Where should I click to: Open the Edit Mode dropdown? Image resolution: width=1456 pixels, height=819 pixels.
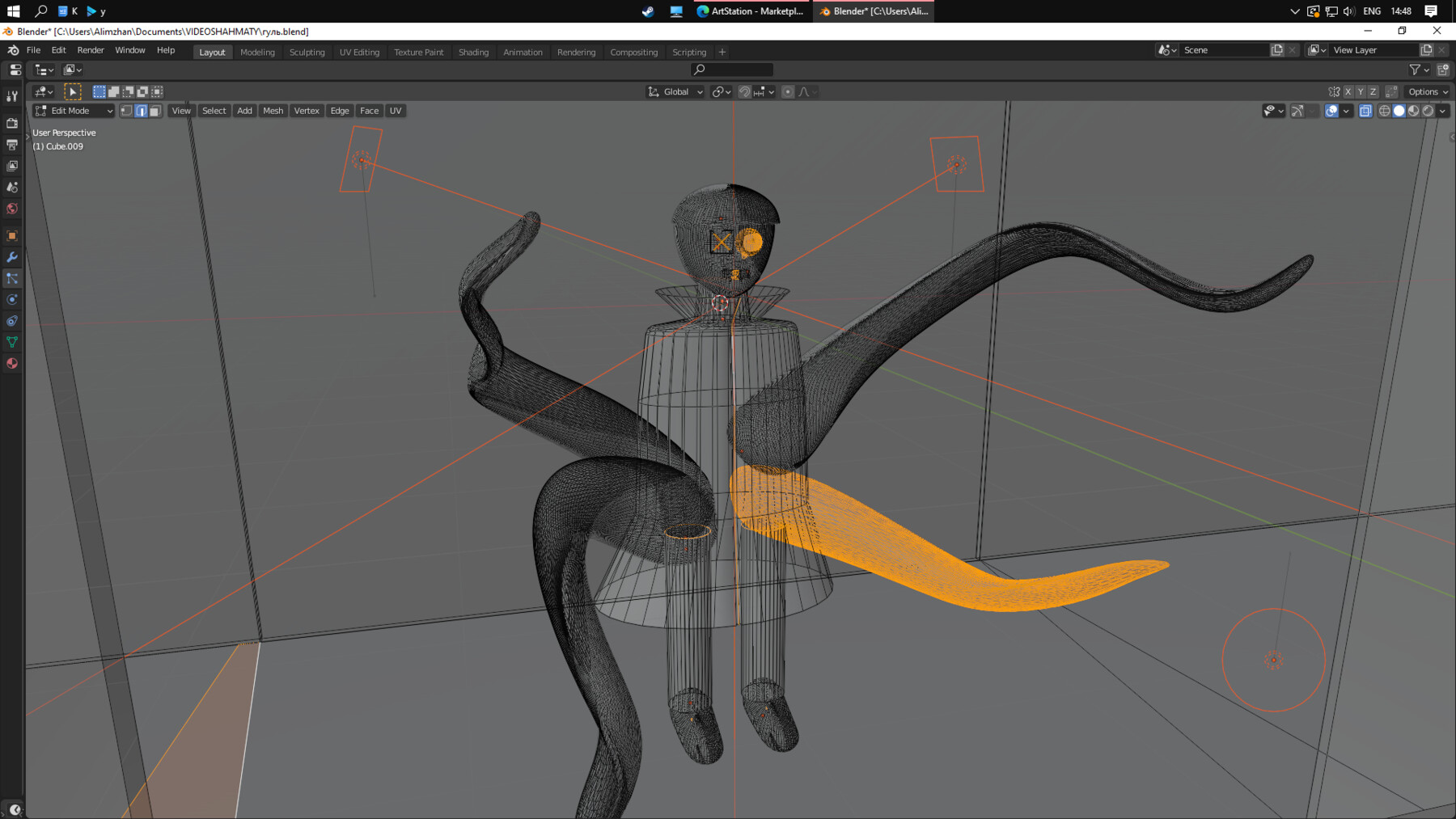pyautogui.click(x=74, y=111)
